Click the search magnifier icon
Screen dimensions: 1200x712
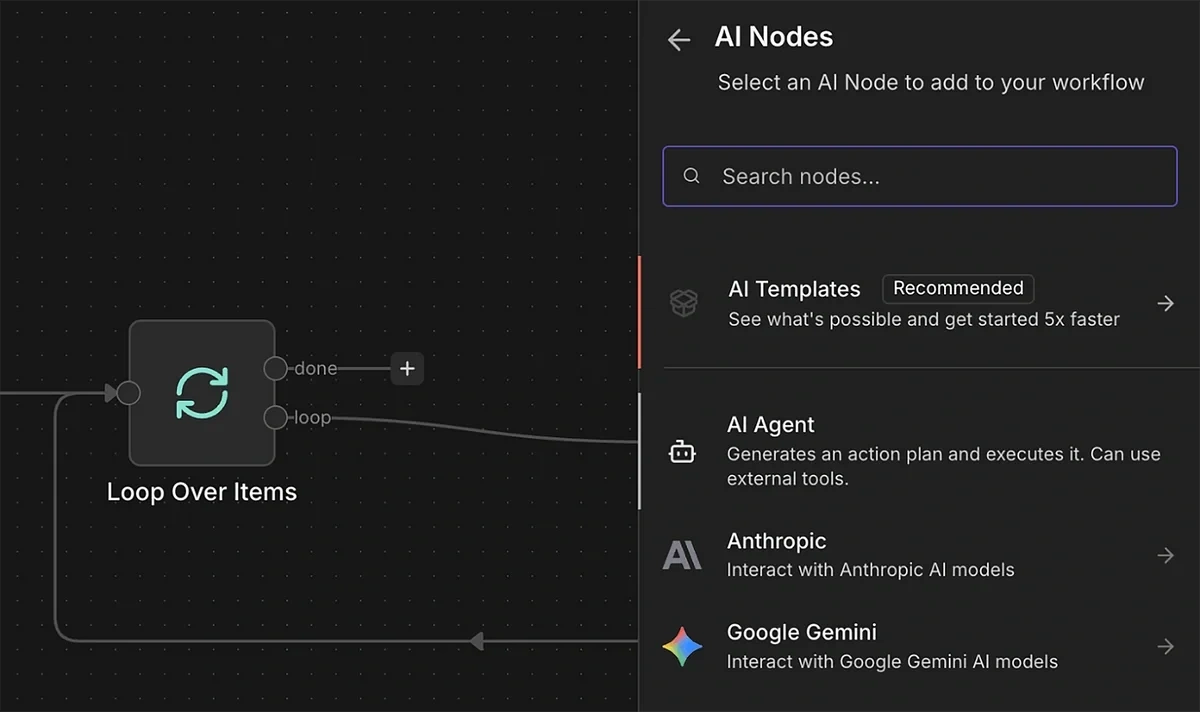(x=691, y=176)
